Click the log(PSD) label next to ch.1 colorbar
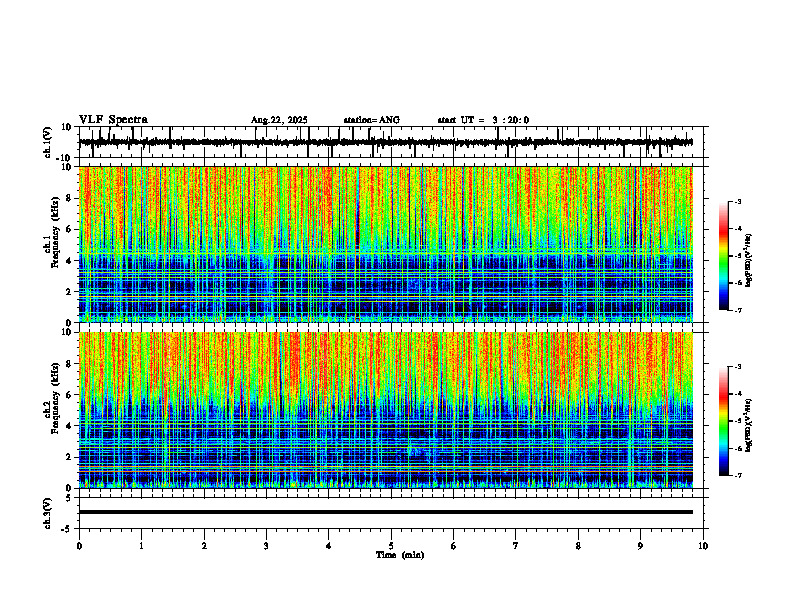 749,261
